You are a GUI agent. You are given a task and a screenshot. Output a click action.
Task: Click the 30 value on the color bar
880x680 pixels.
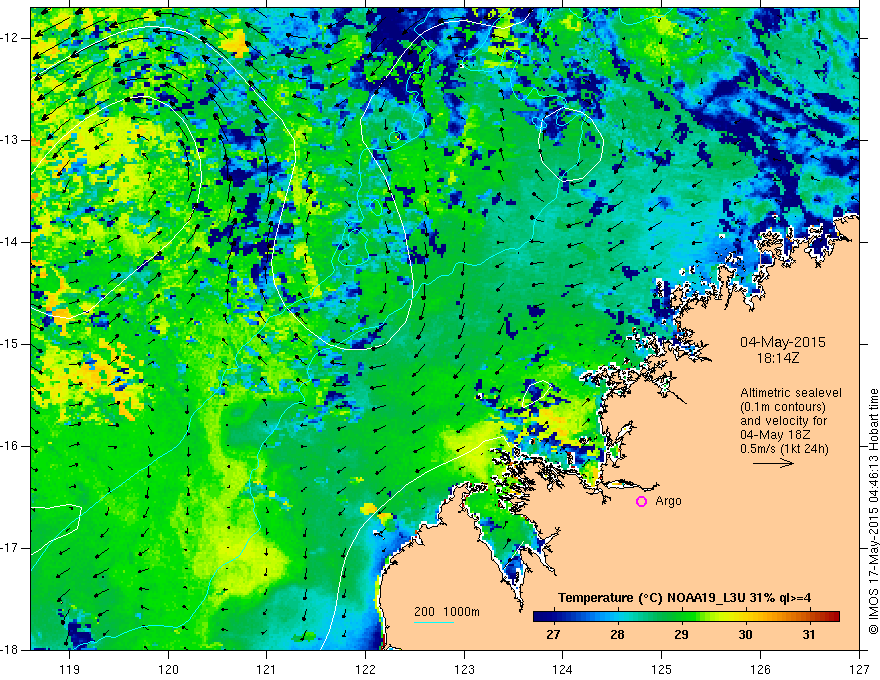(745, 635)
